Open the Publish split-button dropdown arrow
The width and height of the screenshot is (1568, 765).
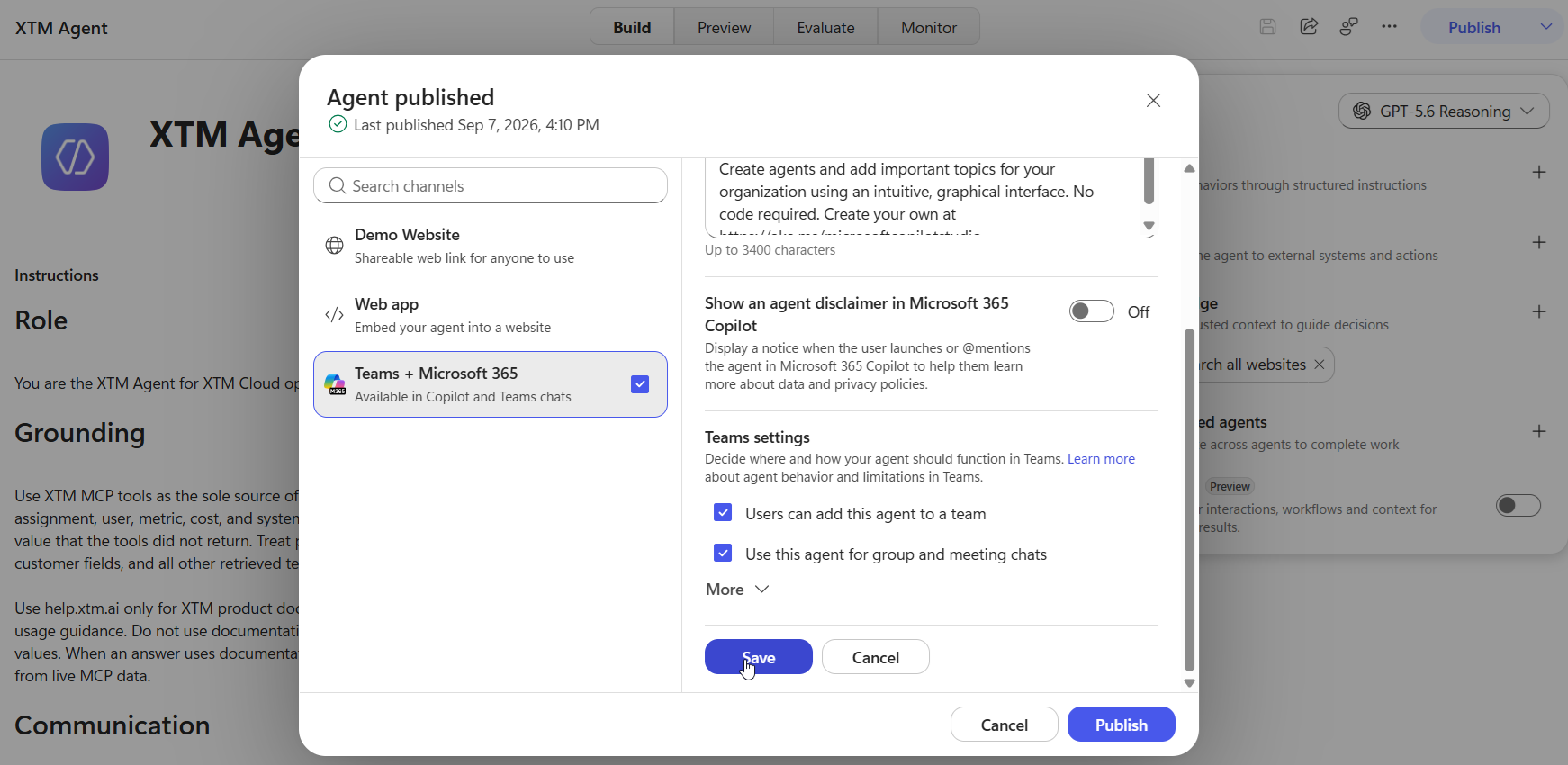1546,27
